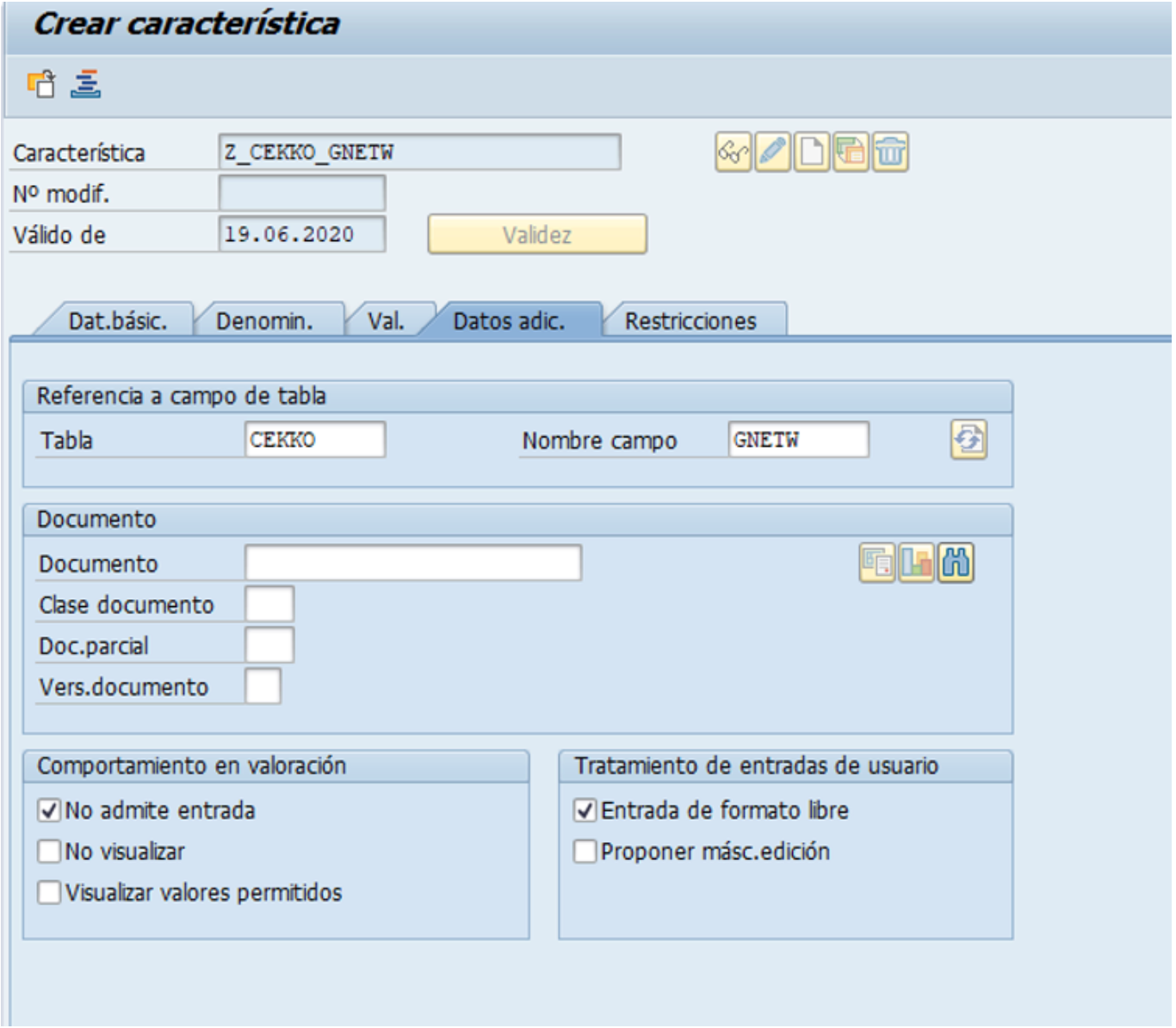Click the empty Documento input field
This screenshot has width=1176, height=1028.
pyautogui.click(x=413, y=563)
